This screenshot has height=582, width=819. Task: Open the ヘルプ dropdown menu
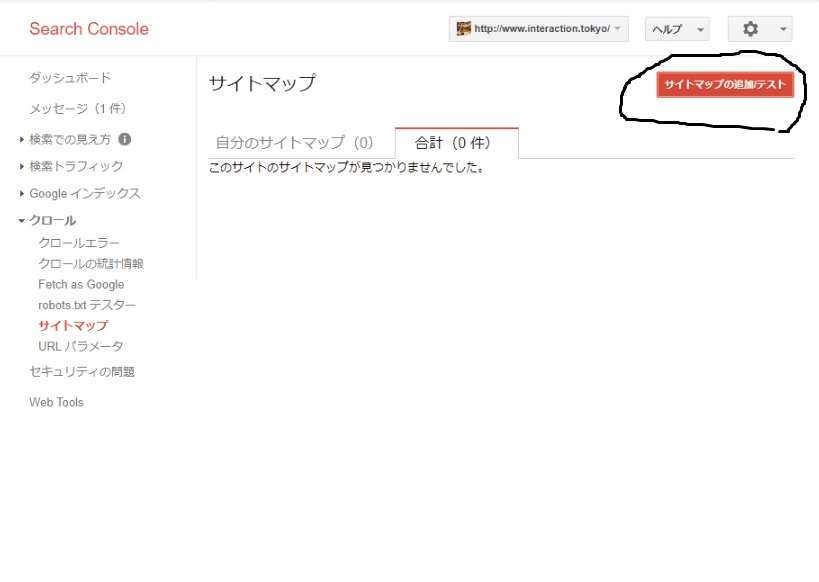click(x=677, y=29)
